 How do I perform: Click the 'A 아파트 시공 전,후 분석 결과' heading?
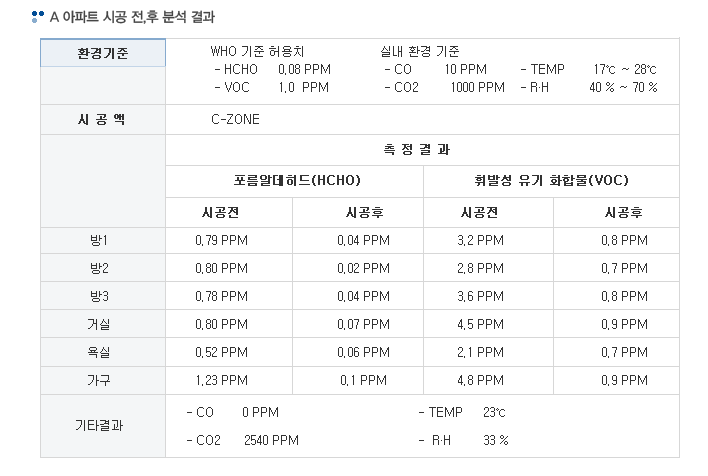pos(132,17)
